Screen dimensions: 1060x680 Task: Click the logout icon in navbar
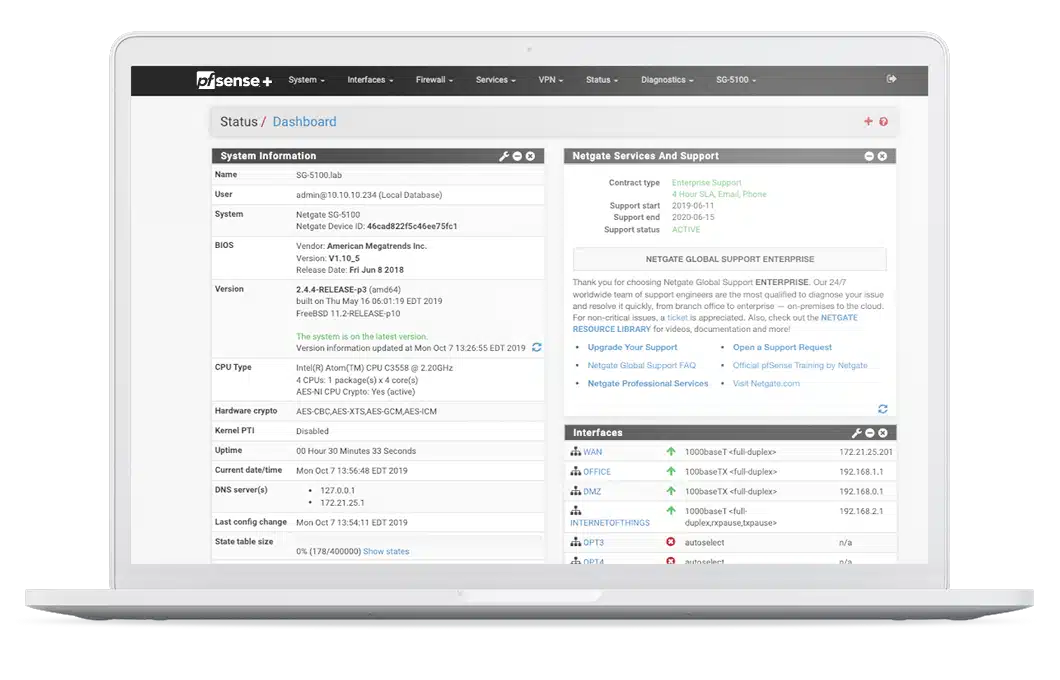[x=891, y=79]
